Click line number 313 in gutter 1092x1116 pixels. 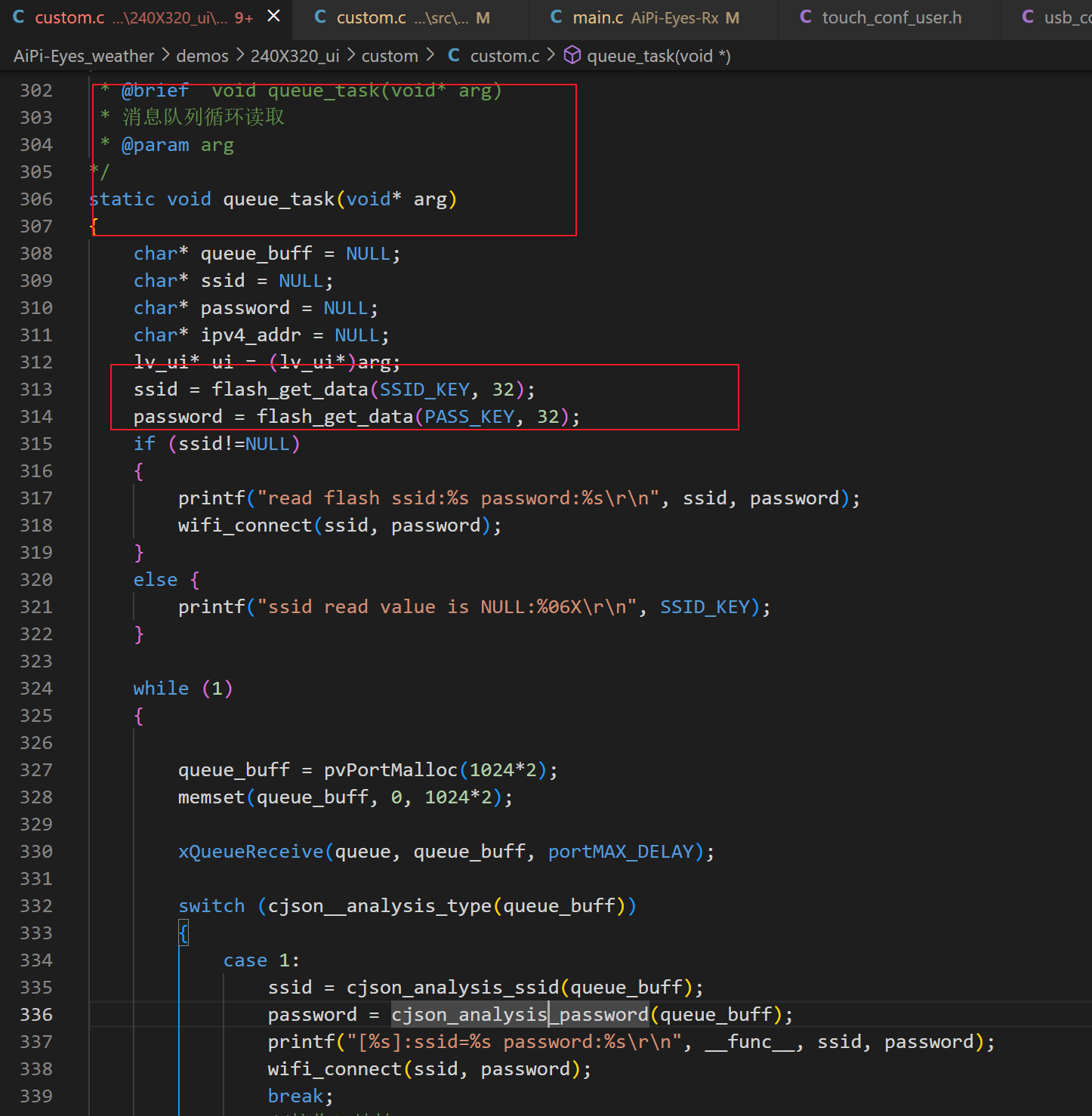click(36, 390)
